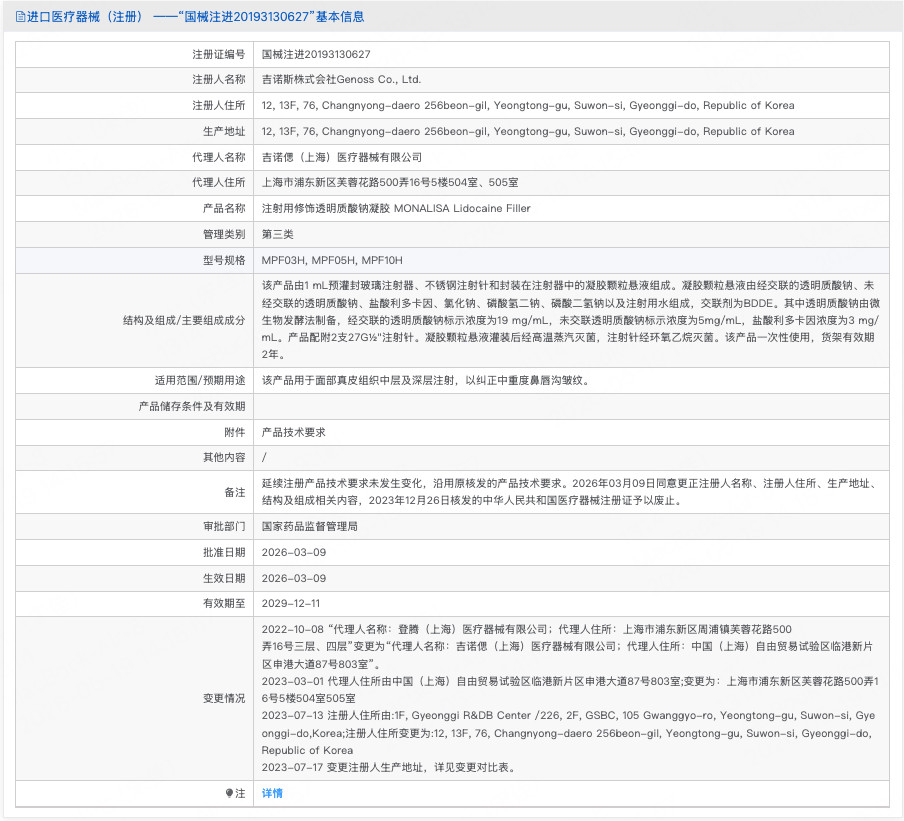904x821 pixels.
Task: Click approving authority 国家药品监督管理局
Action: [x=310, y=526]
